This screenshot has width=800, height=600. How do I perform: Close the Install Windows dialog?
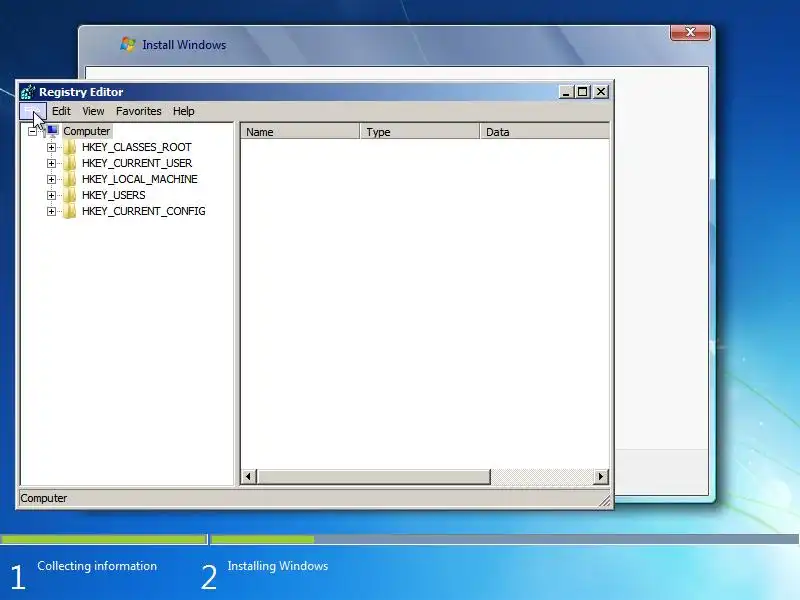click(690, 32)
